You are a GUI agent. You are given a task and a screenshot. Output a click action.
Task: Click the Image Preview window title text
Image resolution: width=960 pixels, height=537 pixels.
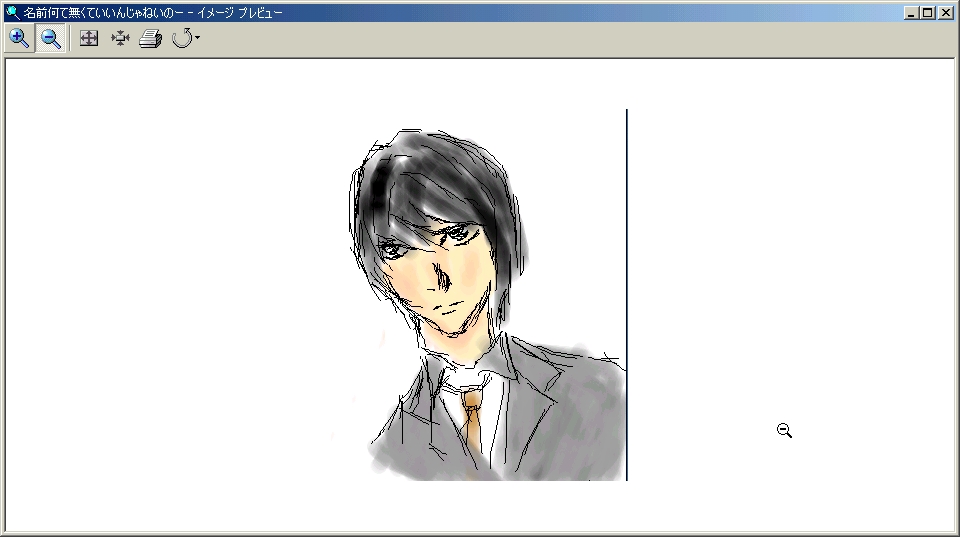[152, 13]
